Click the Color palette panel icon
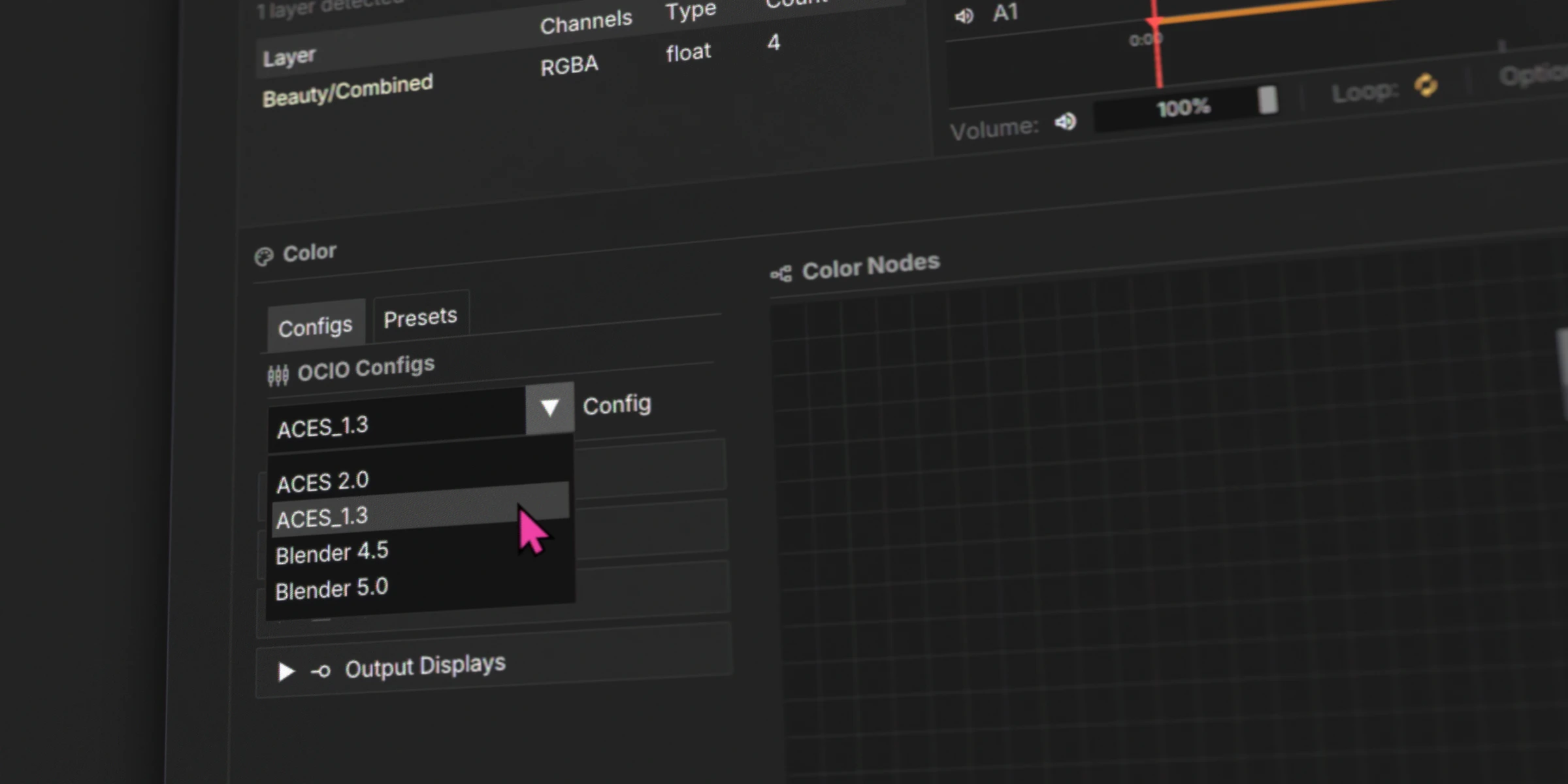This screenshot has height=784, width=1568. tap(264, 257)
